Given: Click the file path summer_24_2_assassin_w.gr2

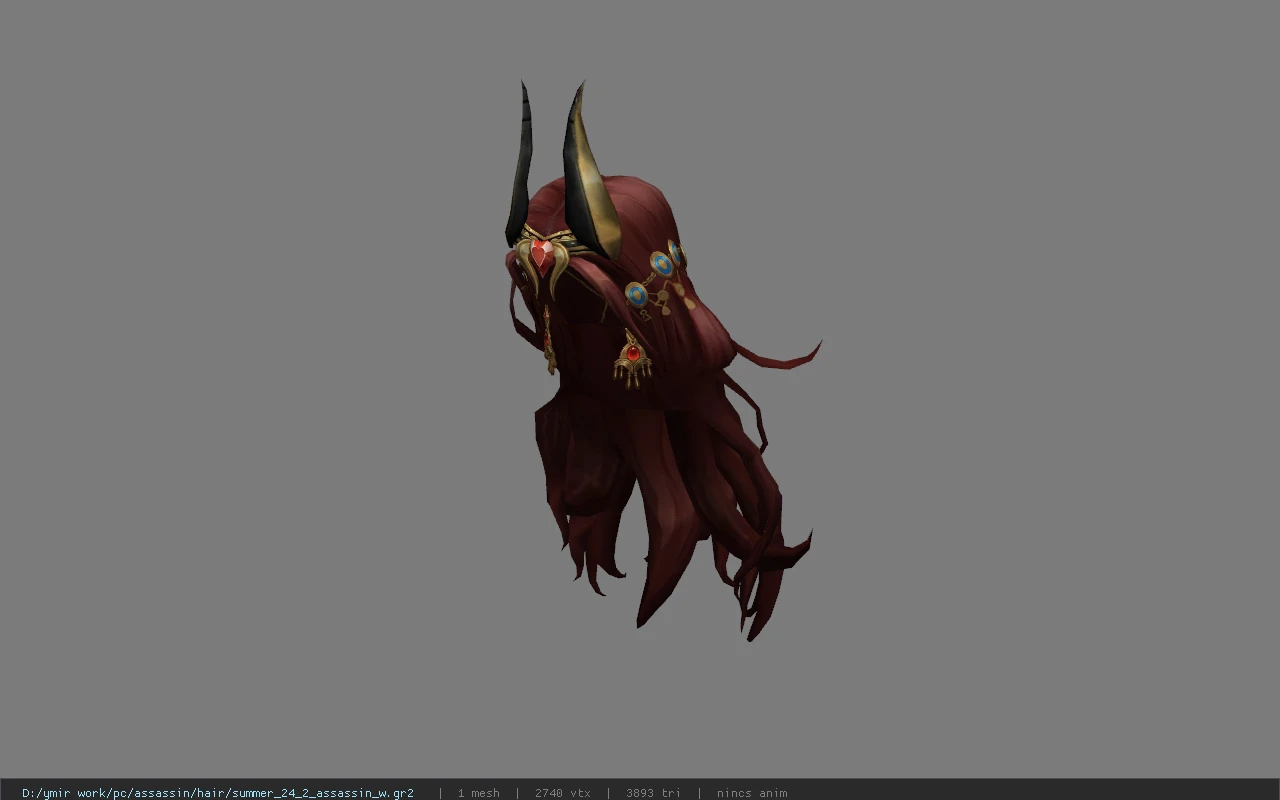Looking at the screenshot, I should click(x=218, y=793).
